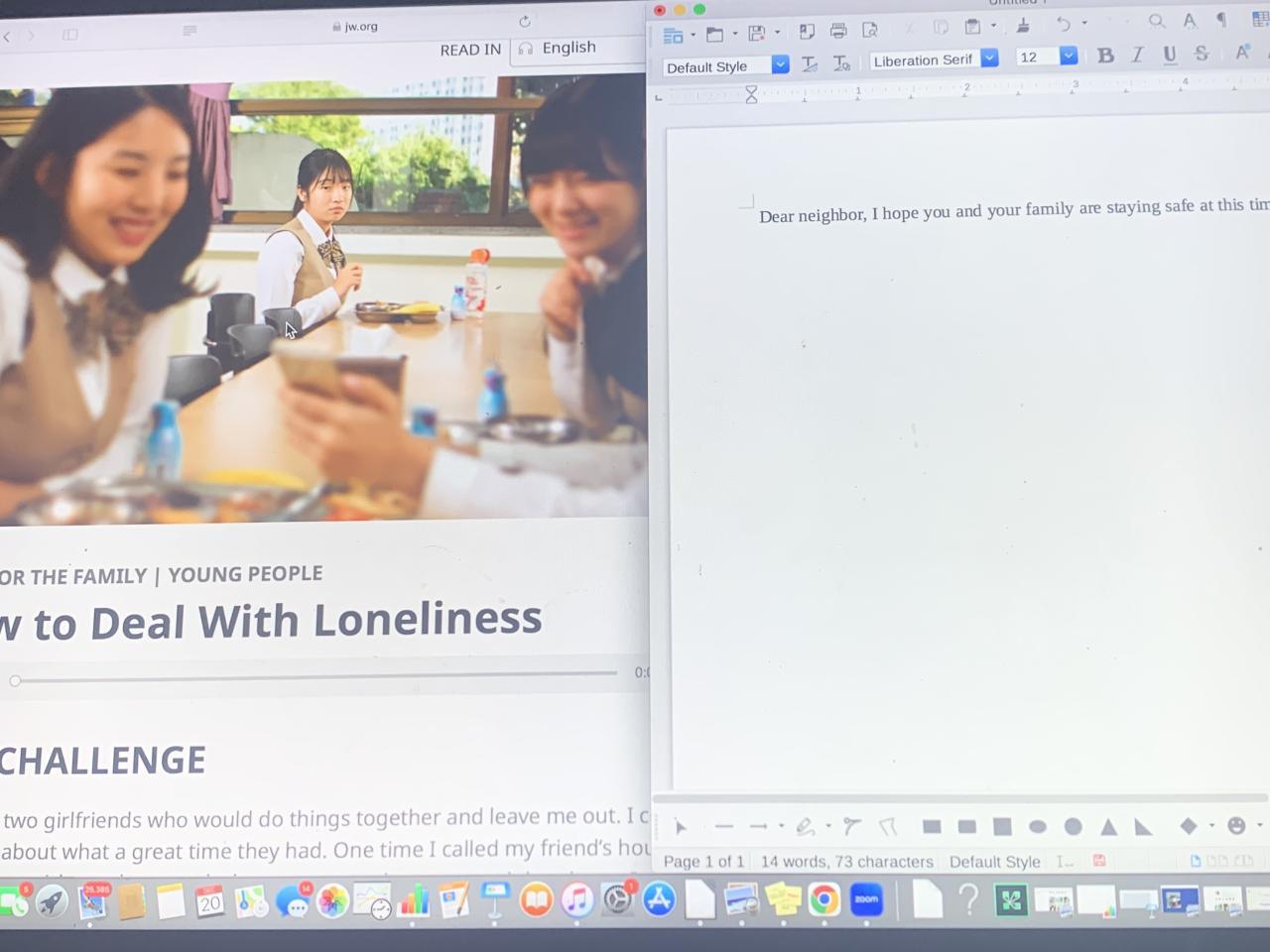Click the Insert Table icon
Image resolution: width=1270 pixels, height=952 pixels.
coord(1262,18)
